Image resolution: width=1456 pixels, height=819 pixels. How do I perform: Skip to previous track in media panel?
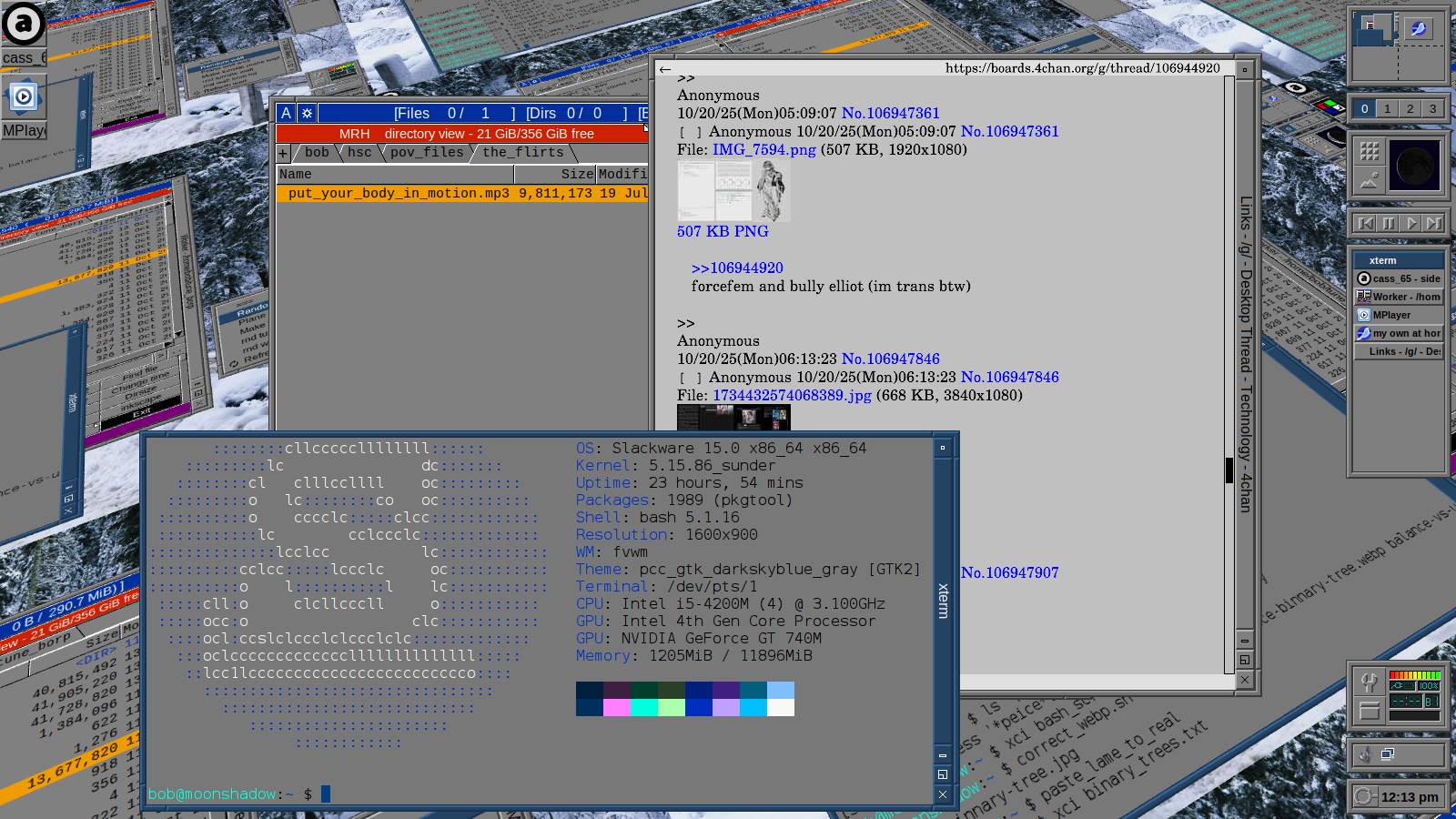point(1365,223)
